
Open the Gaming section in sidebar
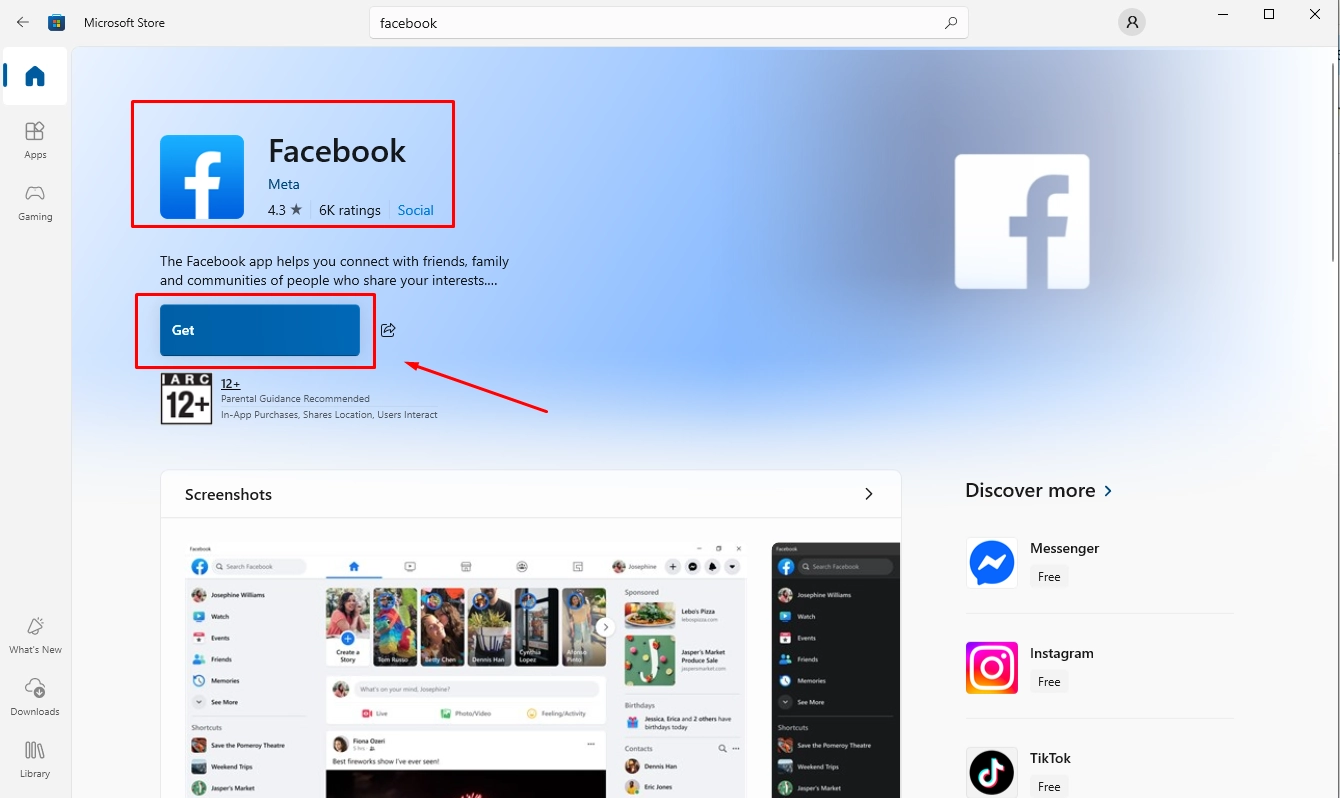pyautogui.click(x=35, y=202)
